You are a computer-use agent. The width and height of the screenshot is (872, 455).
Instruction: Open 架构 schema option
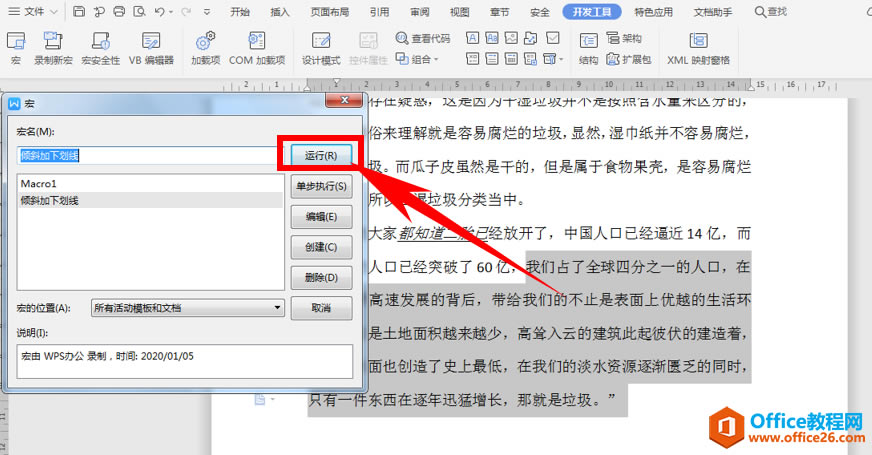[x=624, y=38]
